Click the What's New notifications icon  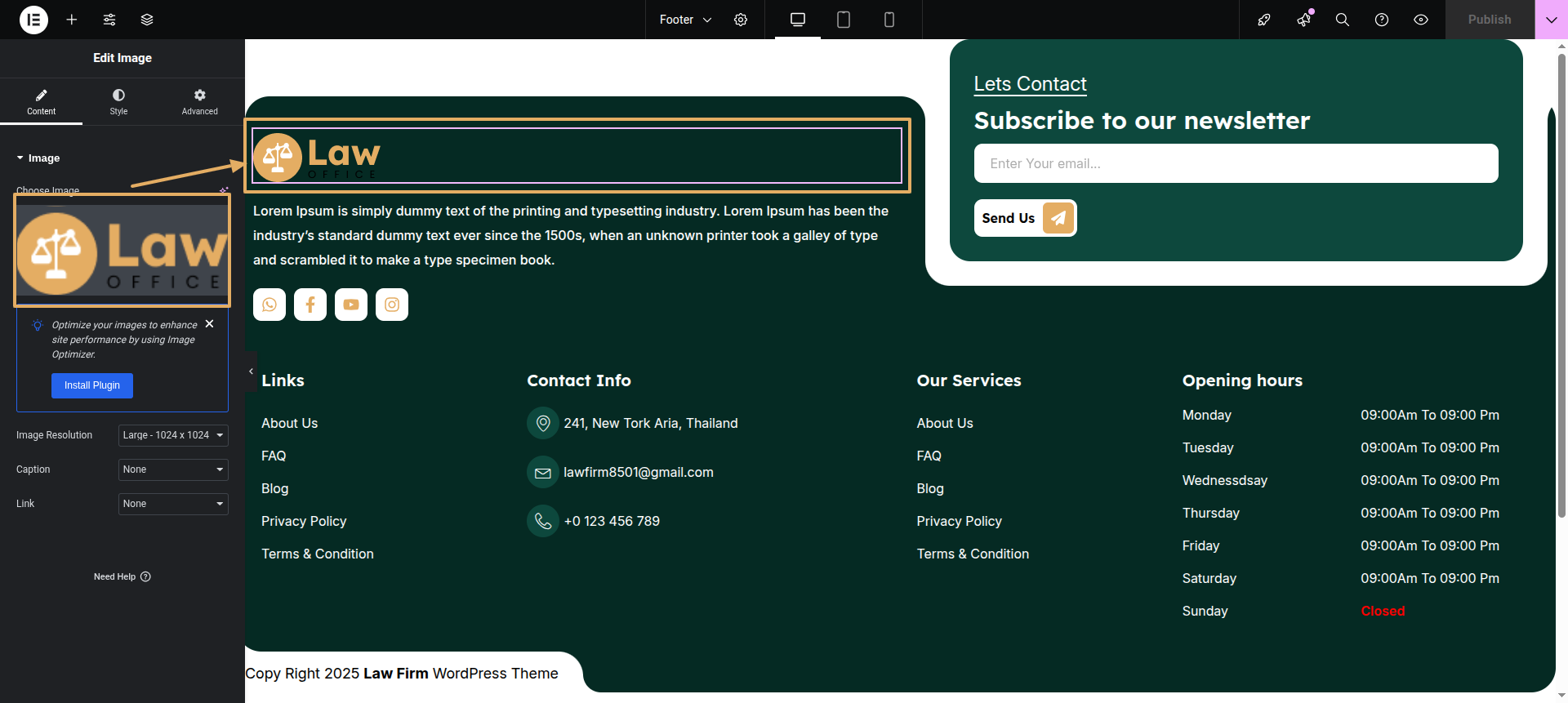click(1304, 20)
